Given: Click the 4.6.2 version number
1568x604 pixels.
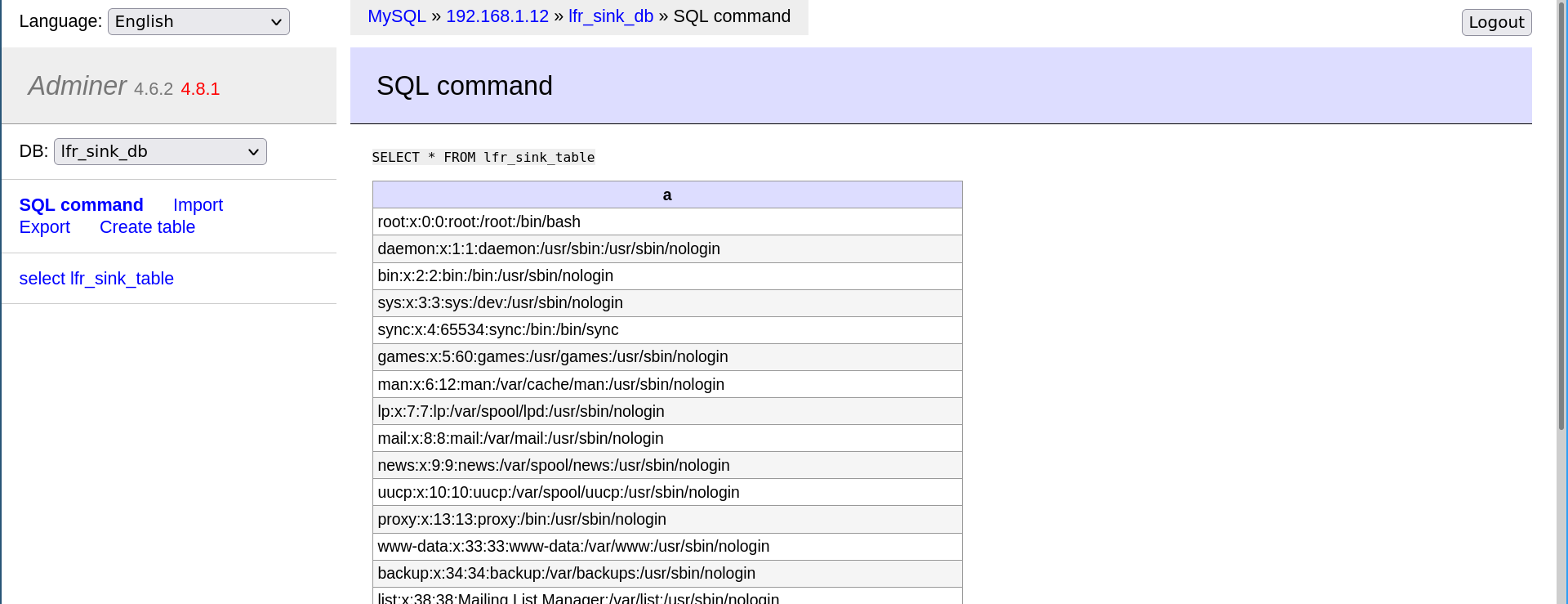Looking at the screenshot, I should point(154,89).
